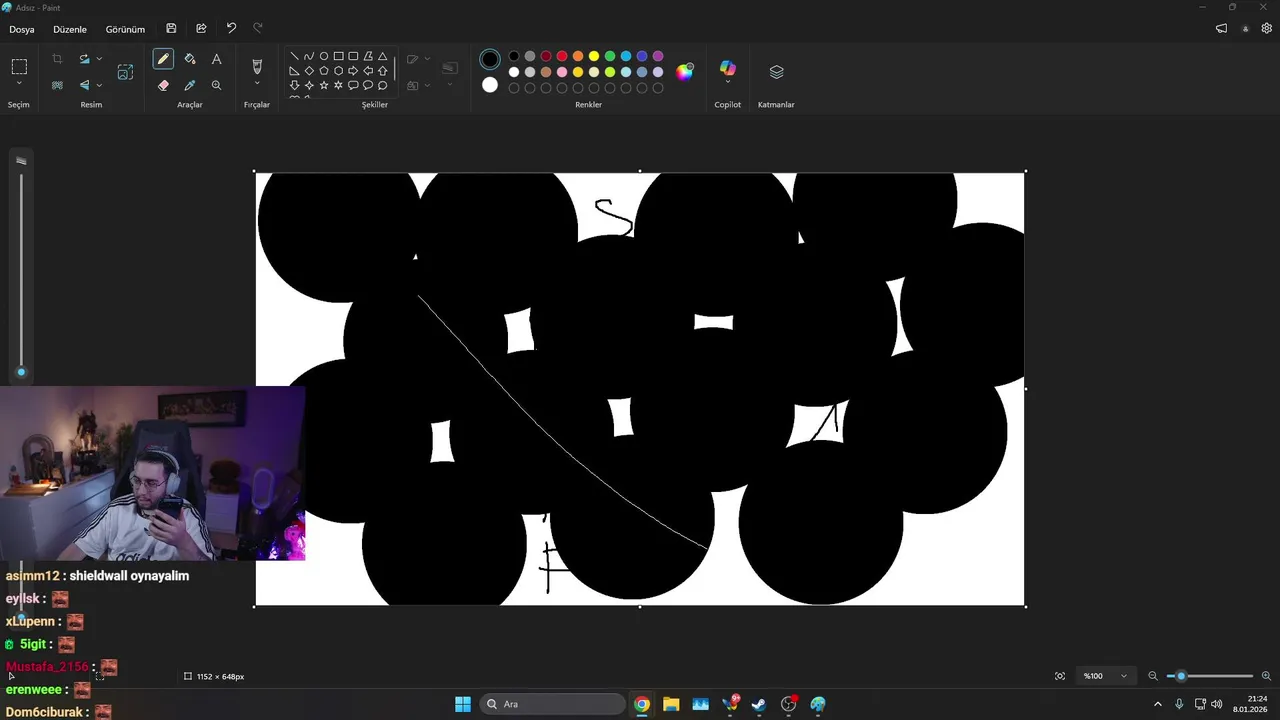This screenshot has height=720, width=1280.
Task: Choose the Oval shape
Action: coord(324,56)
